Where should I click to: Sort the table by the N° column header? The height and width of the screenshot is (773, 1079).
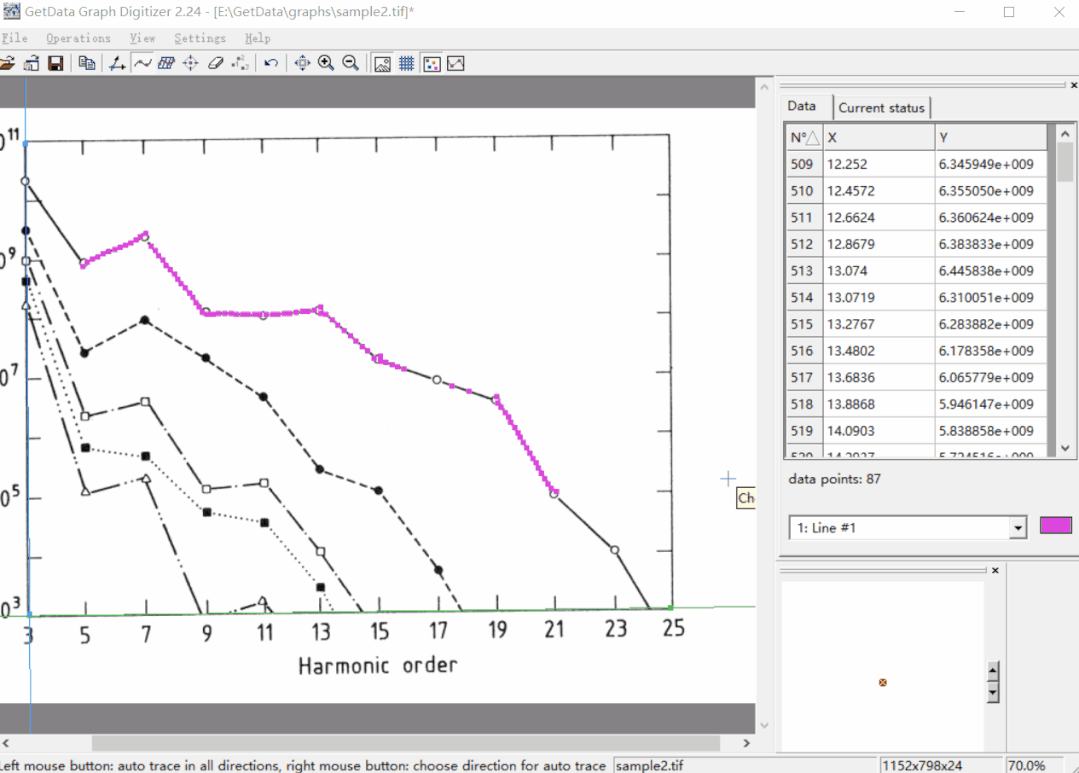click(804, 137)
